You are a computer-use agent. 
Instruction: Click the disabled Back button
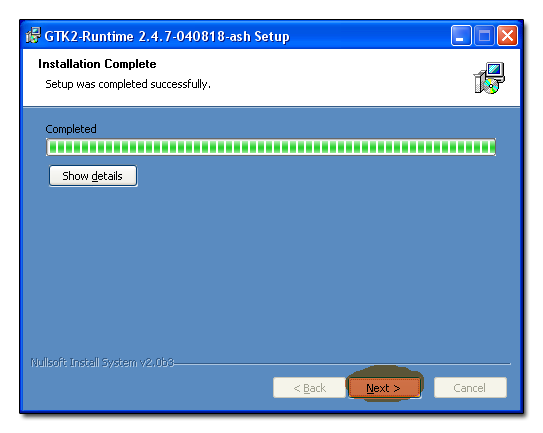pos(309,388)
